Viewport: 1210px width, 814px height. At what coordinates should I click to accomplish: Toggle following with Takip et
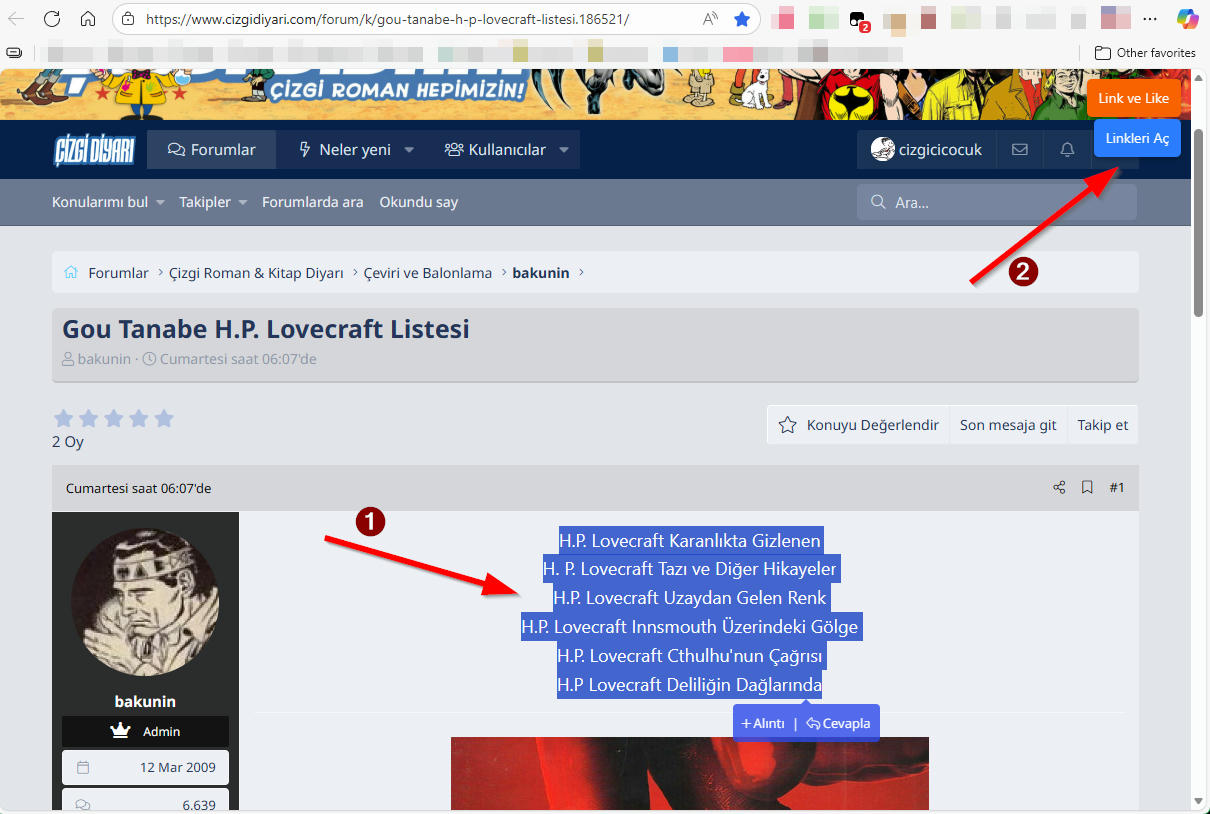(x=1102, y=425)
